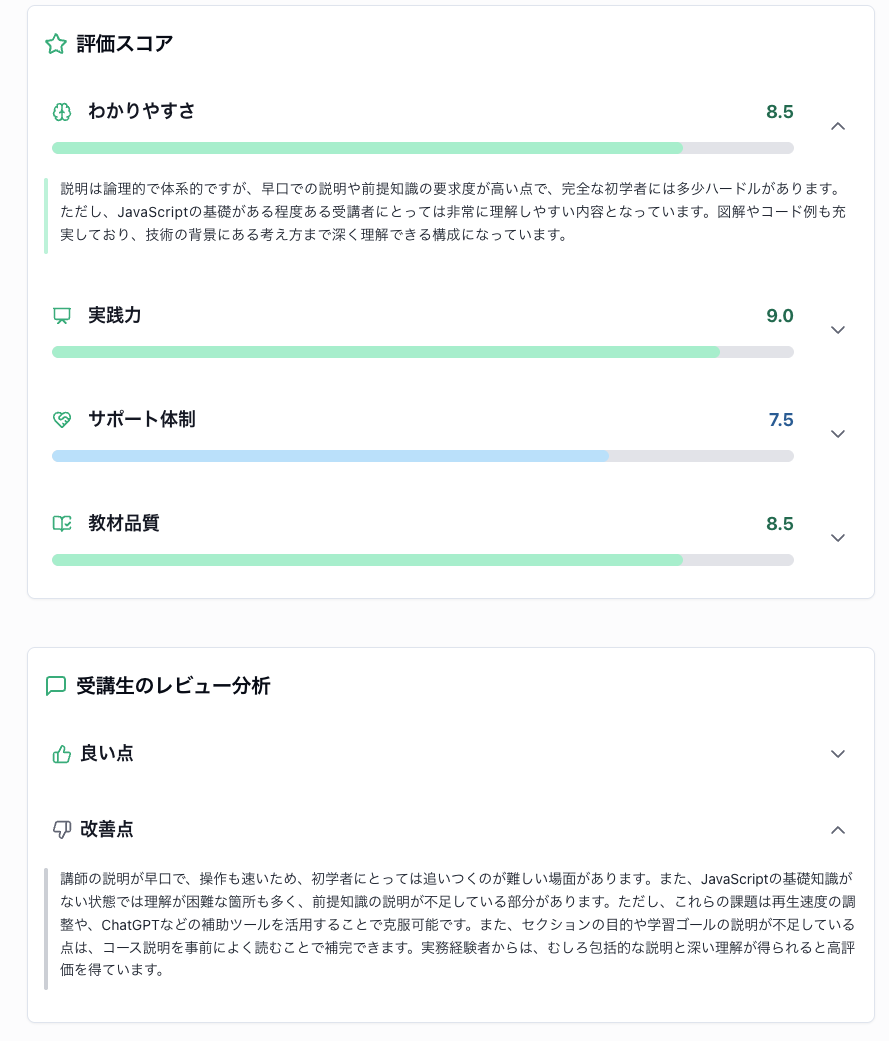Expand the 良い点 review section
Screen dimensions: 889x1041
coord(838,754)
